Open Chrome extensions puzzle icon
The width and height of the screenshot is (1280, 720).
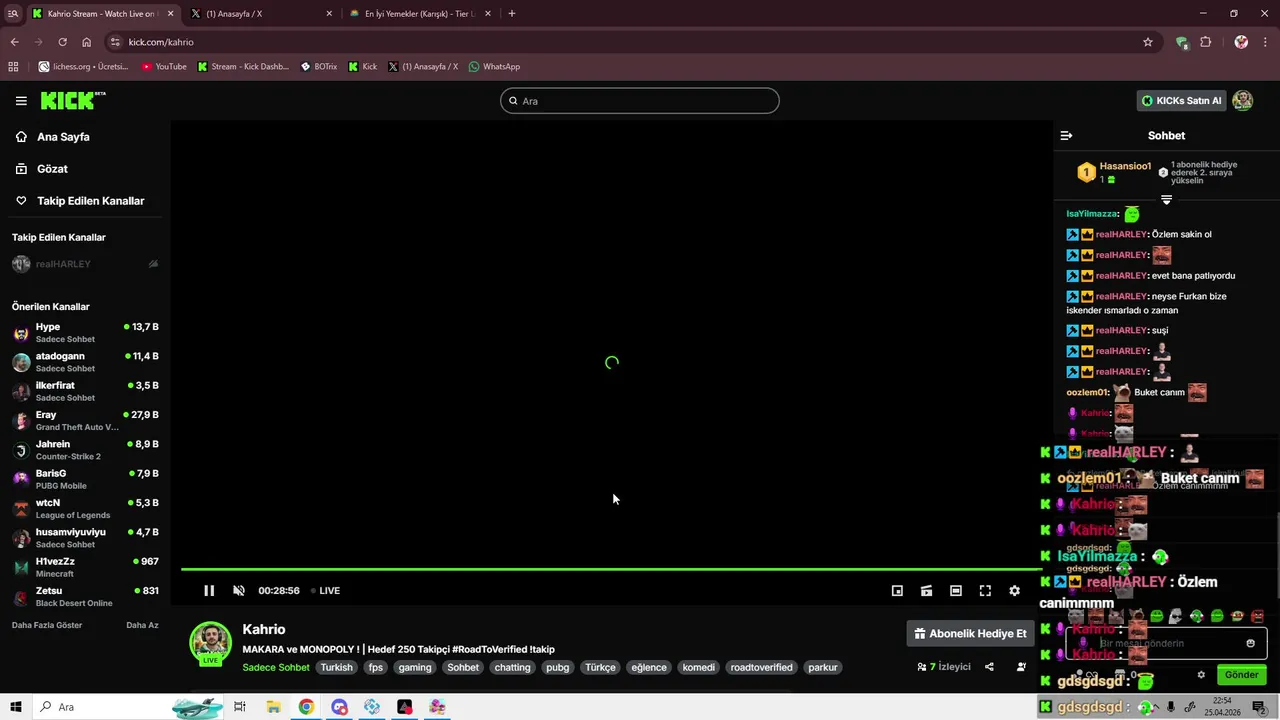[1205, 42]
